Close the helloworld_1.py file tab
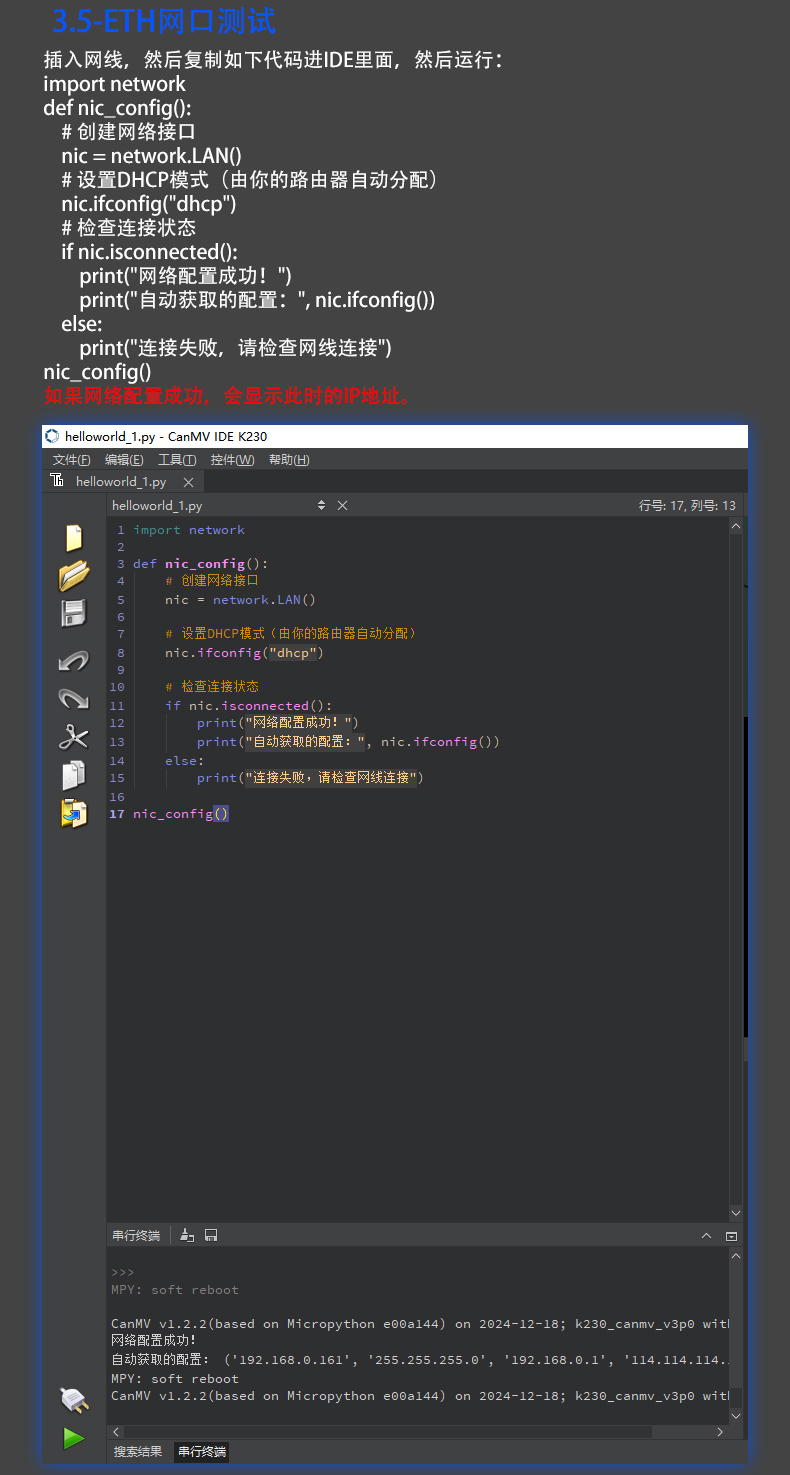This screenshot has height=1475, width=790. click(188, 482)
